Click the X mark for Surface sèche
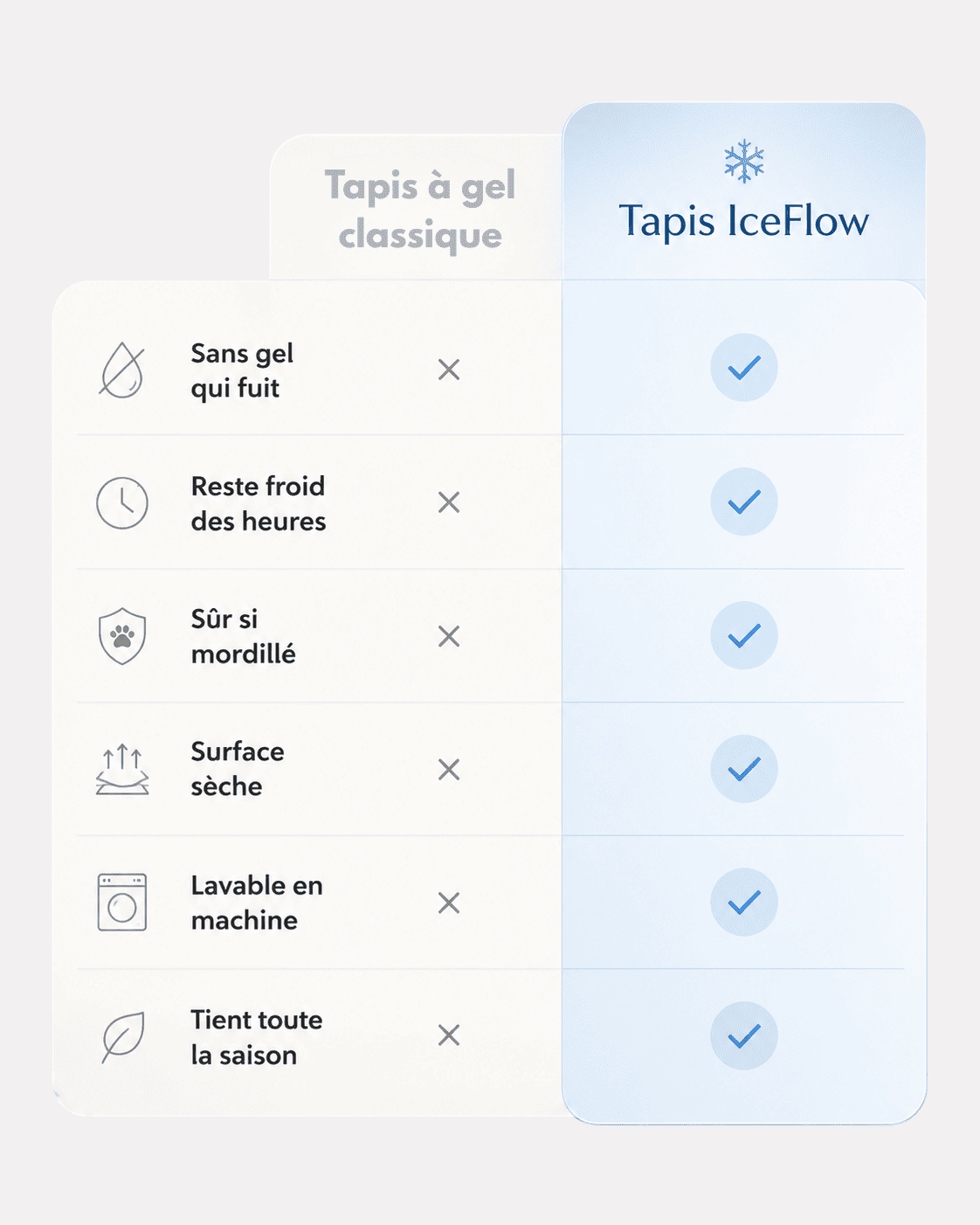The height and width of the screenshot is (1225, 980). pyautogui.click(x=449, y=770)
